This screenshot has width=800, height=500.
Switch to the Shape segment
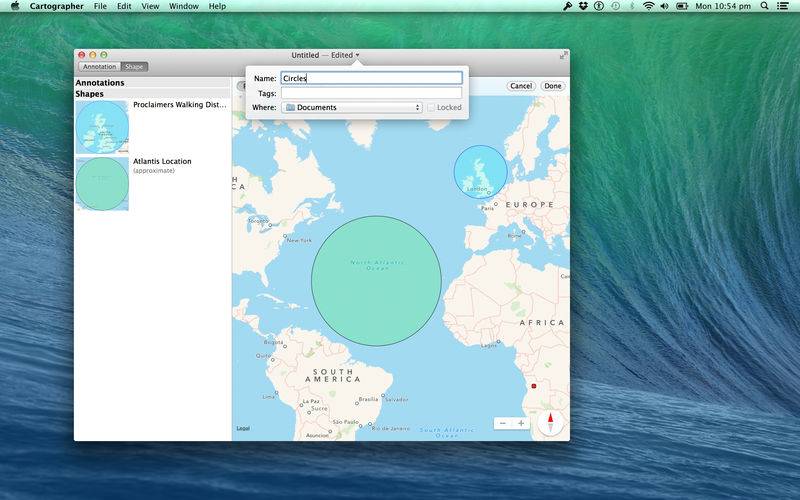pyautogui.click(x=134, y=67)
